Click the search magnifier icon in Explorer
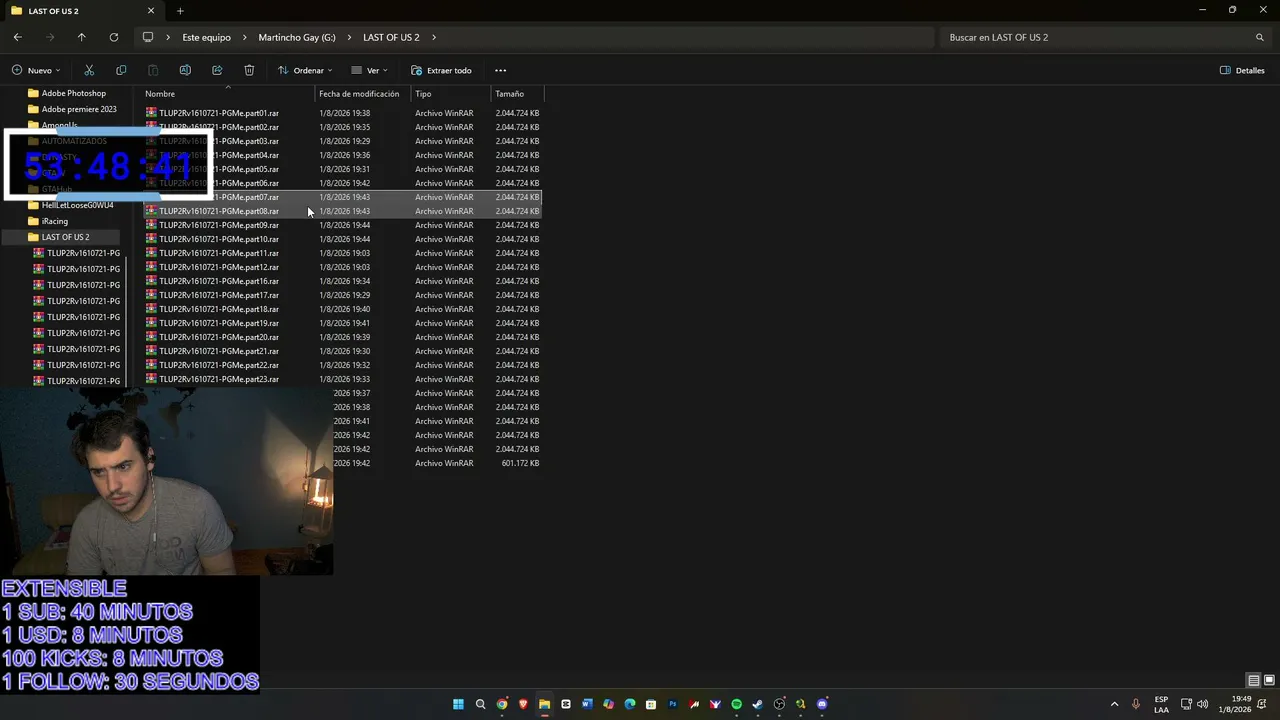Image resolution: width=1280 pixels, height=720 pixels. click(1260, 37)
